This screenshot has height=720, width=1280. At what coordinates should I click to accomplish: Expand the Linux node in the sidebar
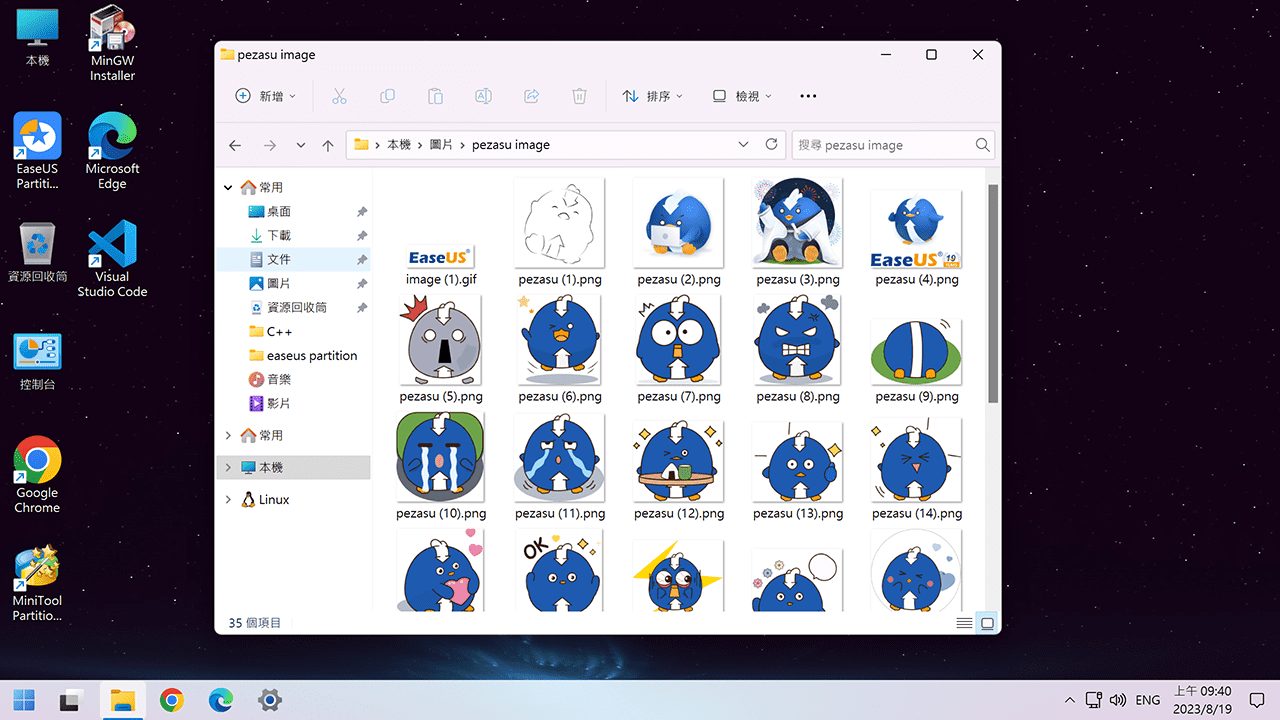pos(228,499)
